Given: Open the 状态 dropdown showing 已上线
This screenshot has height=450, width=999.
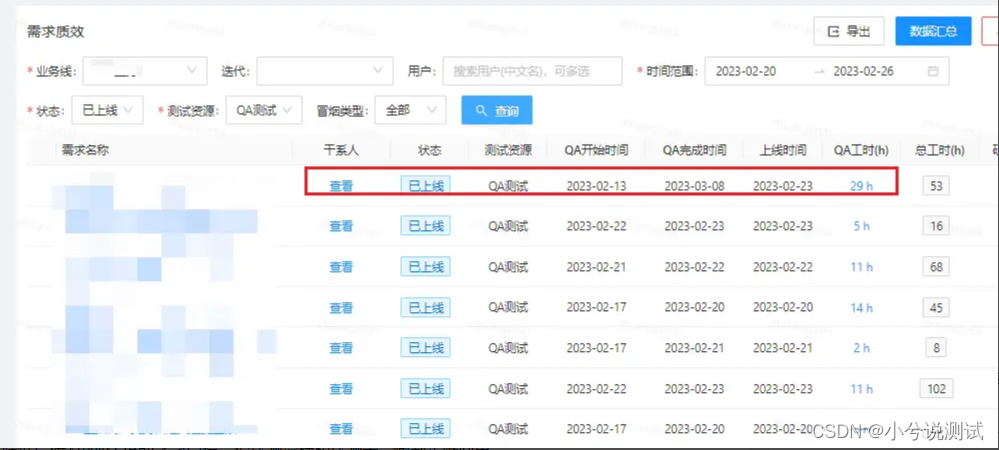Looking at the screenshot, I should tap(108, 110).
